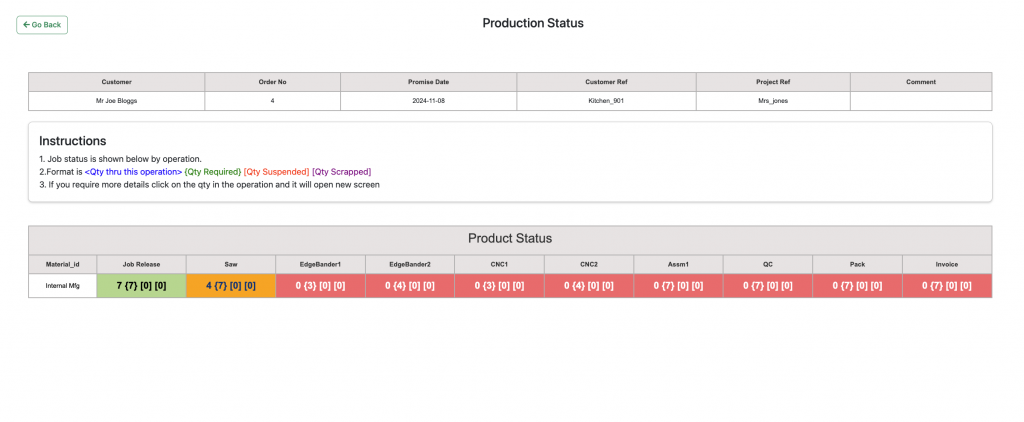This screenshot has width=1024, height=422.
Task: Click the EdgeBander1 status quantity
Action: [x=320, y=285]
